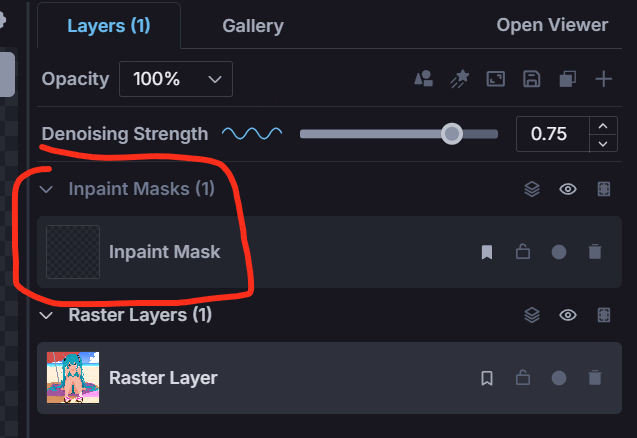Click the Inpaint Mask fill color circle

click(x=559, y=252)
